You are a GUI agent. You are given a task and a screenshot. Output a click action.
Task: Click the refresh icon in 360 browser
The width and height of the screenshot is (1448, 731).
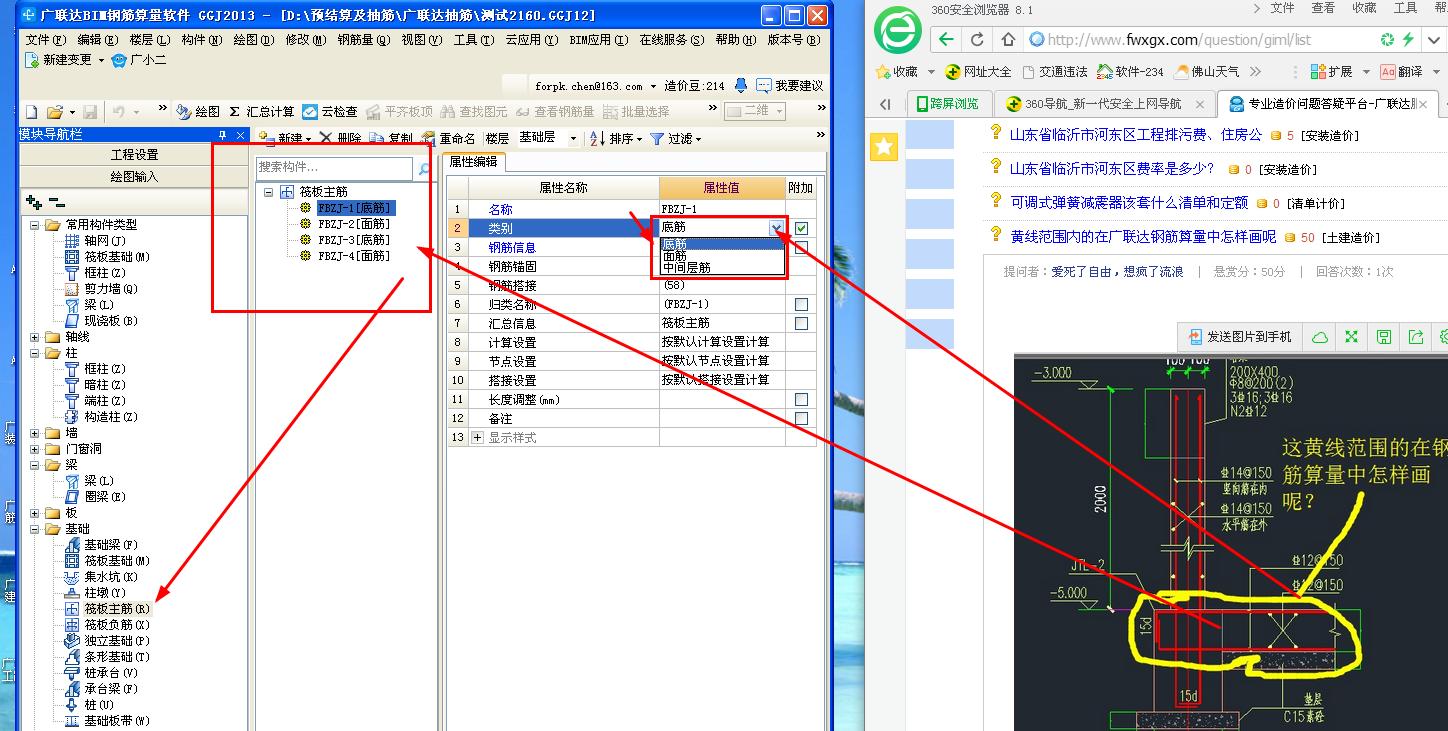pyautogui.click(x=977, y=40)
